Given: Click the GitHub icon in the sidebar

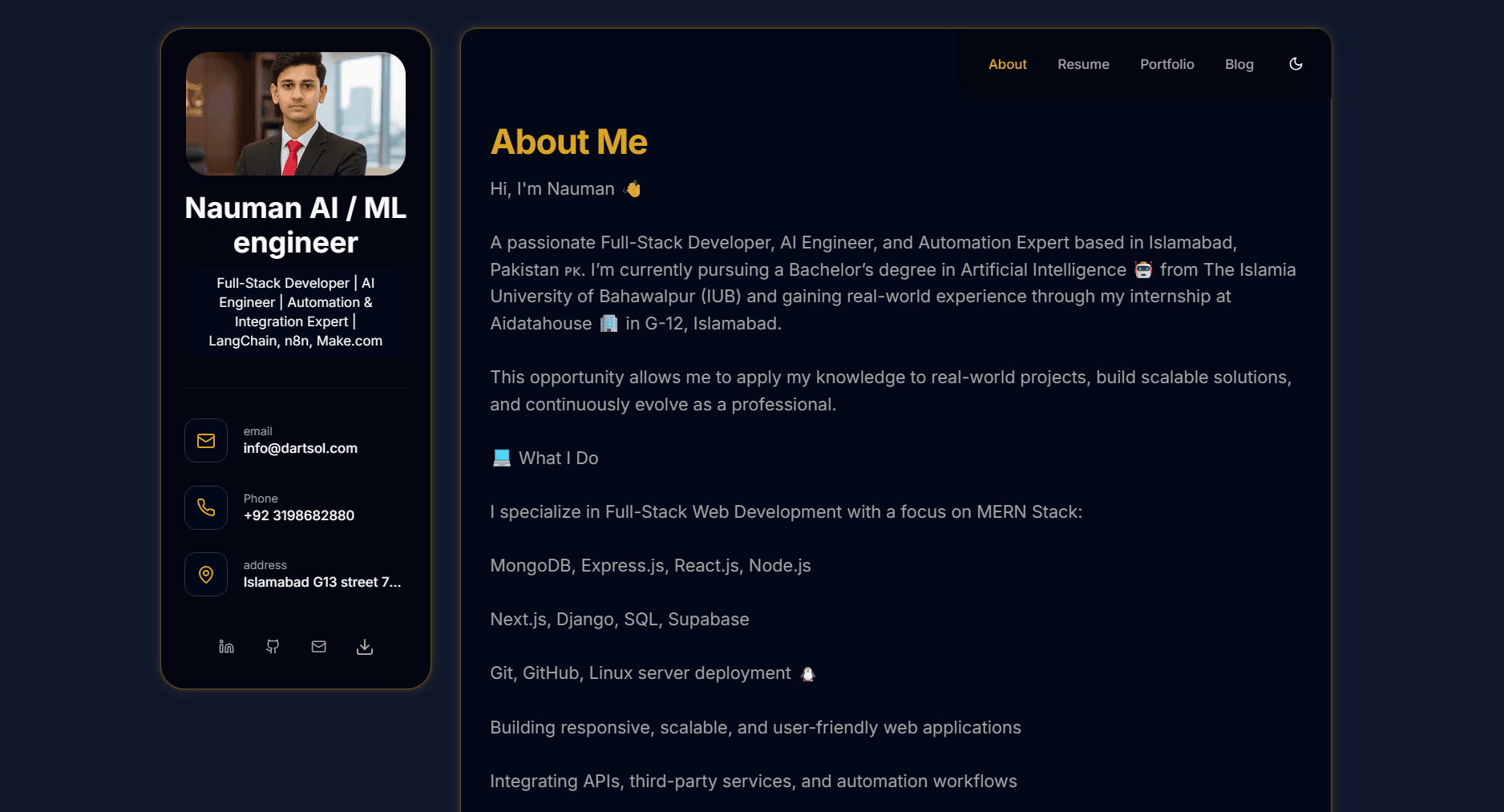Looking at the screenshot, I should pos(273,646).
